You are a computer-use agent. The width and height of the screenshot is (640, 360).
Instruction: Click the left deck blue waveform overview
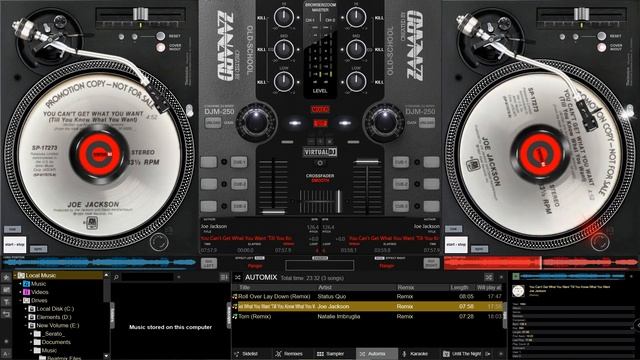(99, 262)
